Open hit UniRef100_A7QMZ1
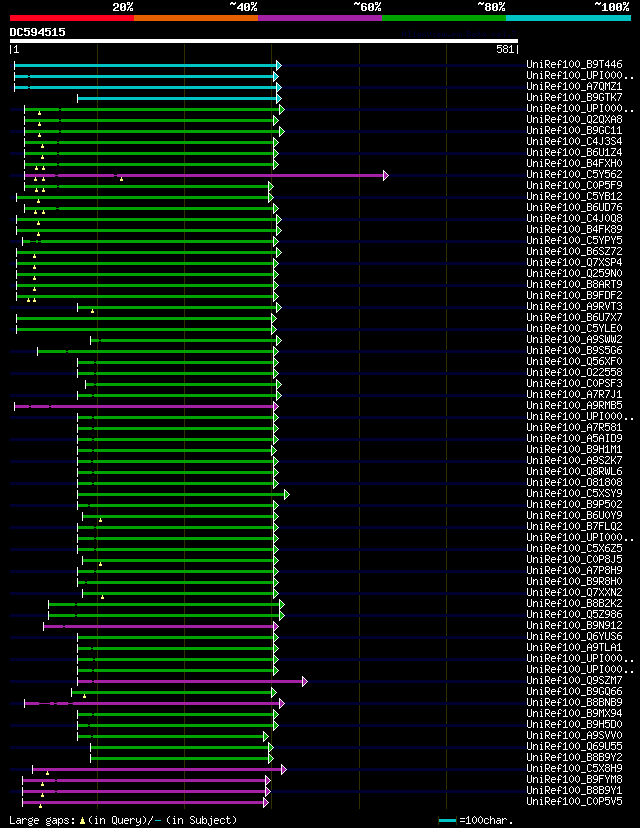Viewport: 640px width, 828px height. point(574,86)
